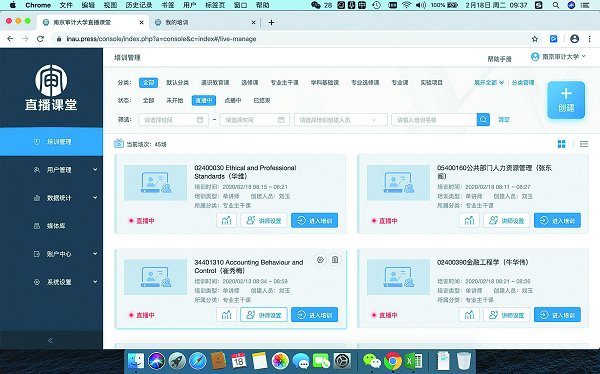Open 培训管理 in the sidebar
The height and width of the screenshot is (374, 600).
pos(51,142)
